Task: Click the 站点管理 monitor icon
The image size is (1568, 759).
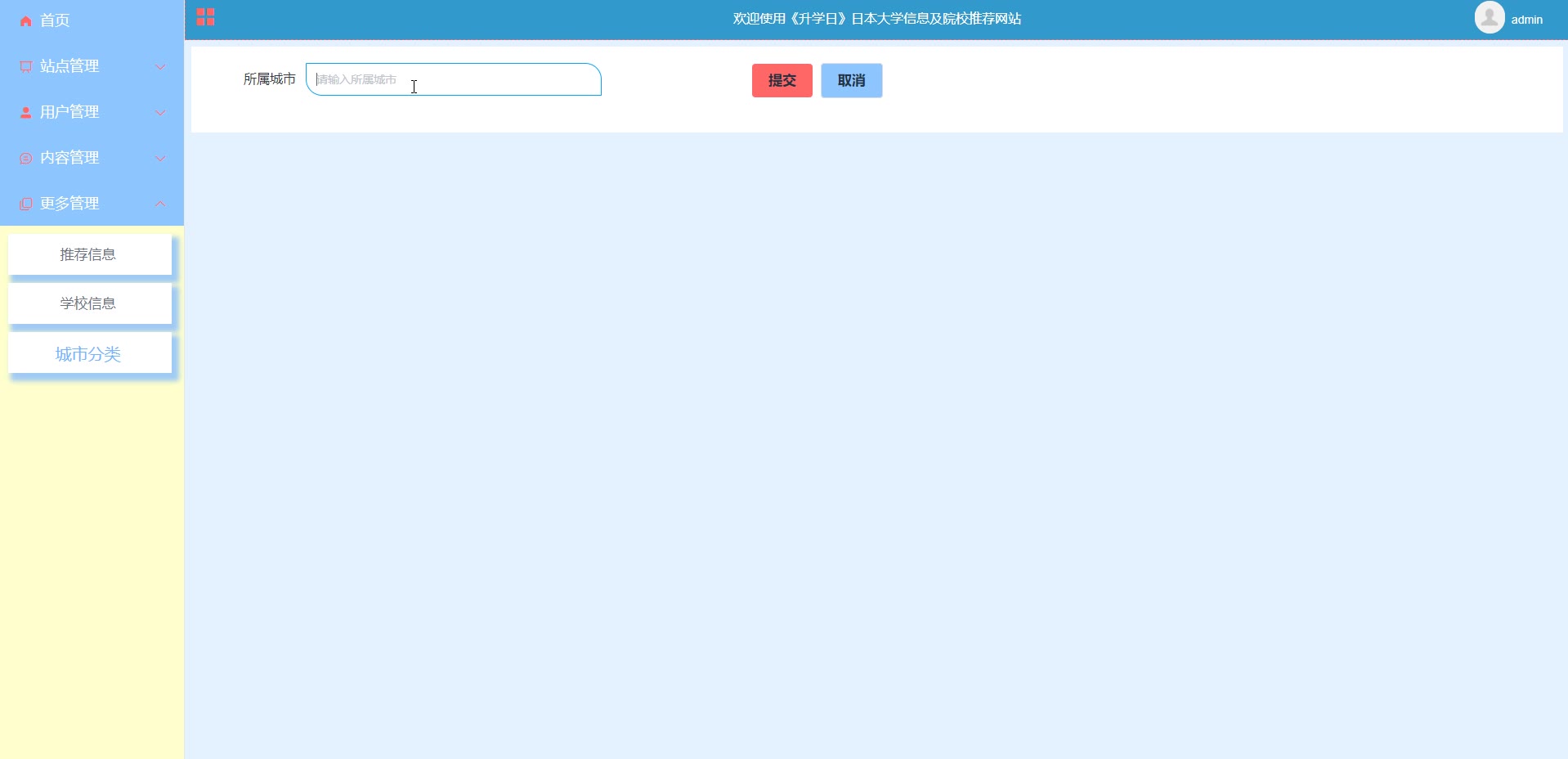Action: tap(25, 66)
